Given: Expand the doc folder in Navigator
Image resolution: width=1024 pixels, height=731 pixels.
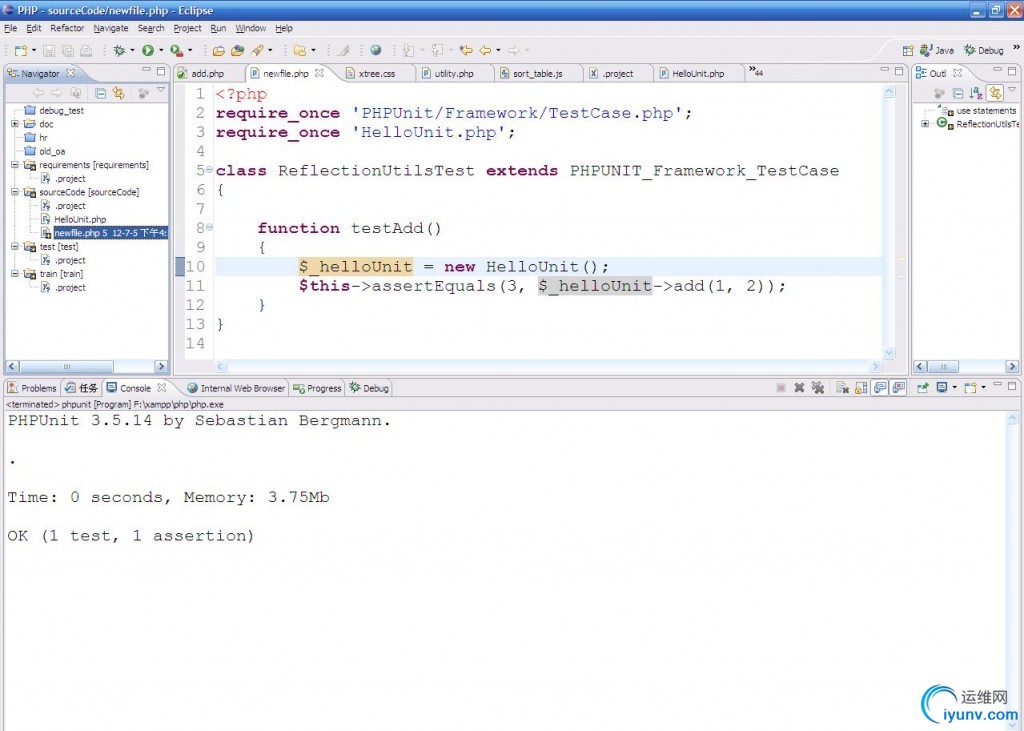Looking at the screenshot, I should point(15,124).
